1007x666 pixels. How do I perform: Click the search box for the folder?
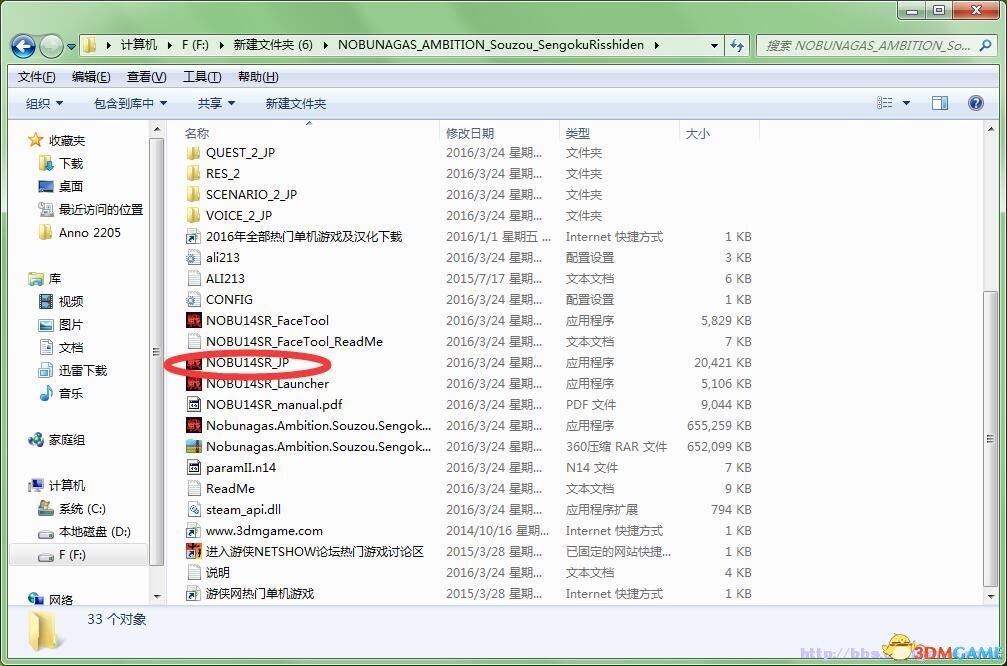(x=877, y=45)
